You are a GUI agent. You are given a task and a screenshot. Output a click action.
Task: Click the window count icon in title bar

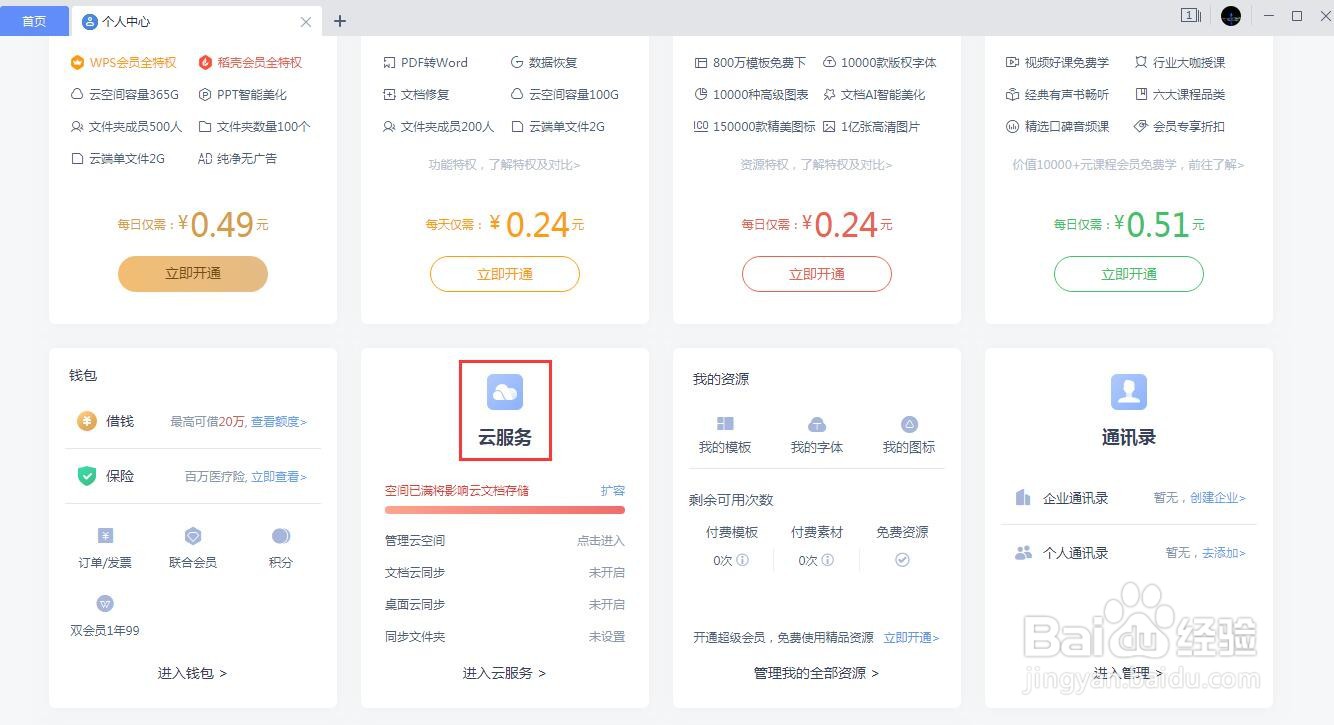[x=1191, y=15]
